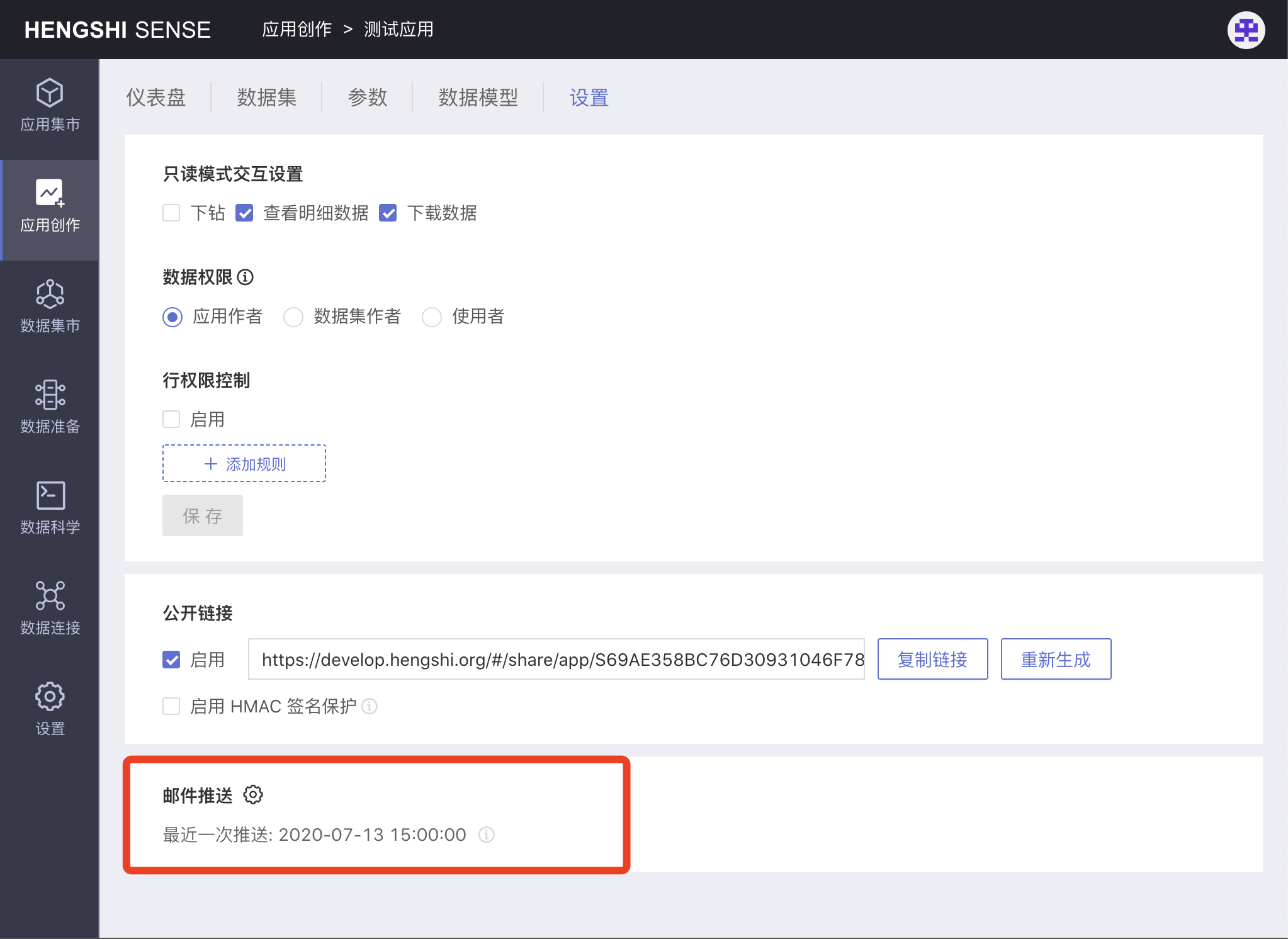Image resolution: width=1288 pixels, height=939 pixels.
Task: Select the 设置 tab at top
Action: [x=589, y=98]
